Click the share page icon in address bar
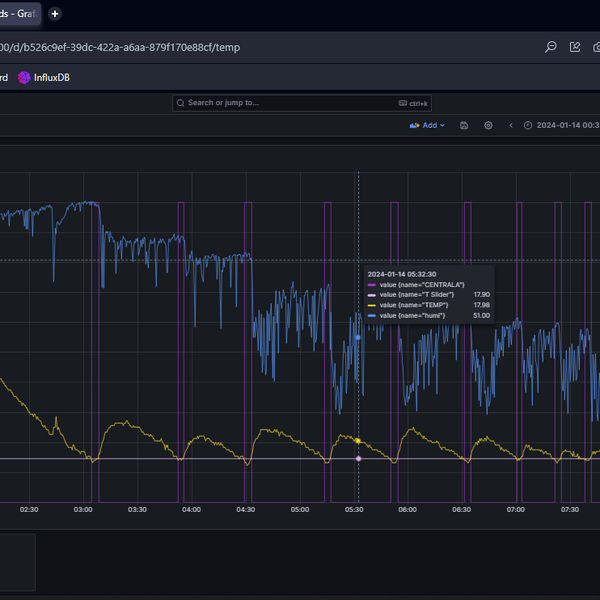 [x=575, y=47]
